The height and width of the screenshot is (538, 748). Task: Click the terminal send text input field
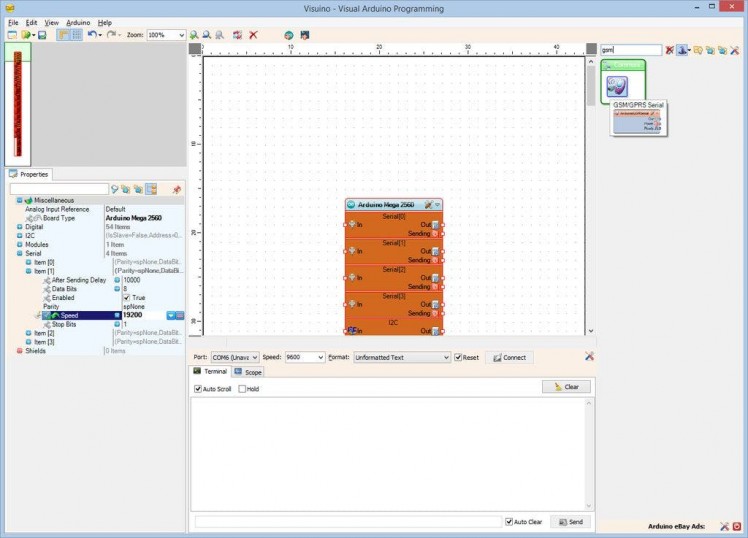click(x=347, y=522)
